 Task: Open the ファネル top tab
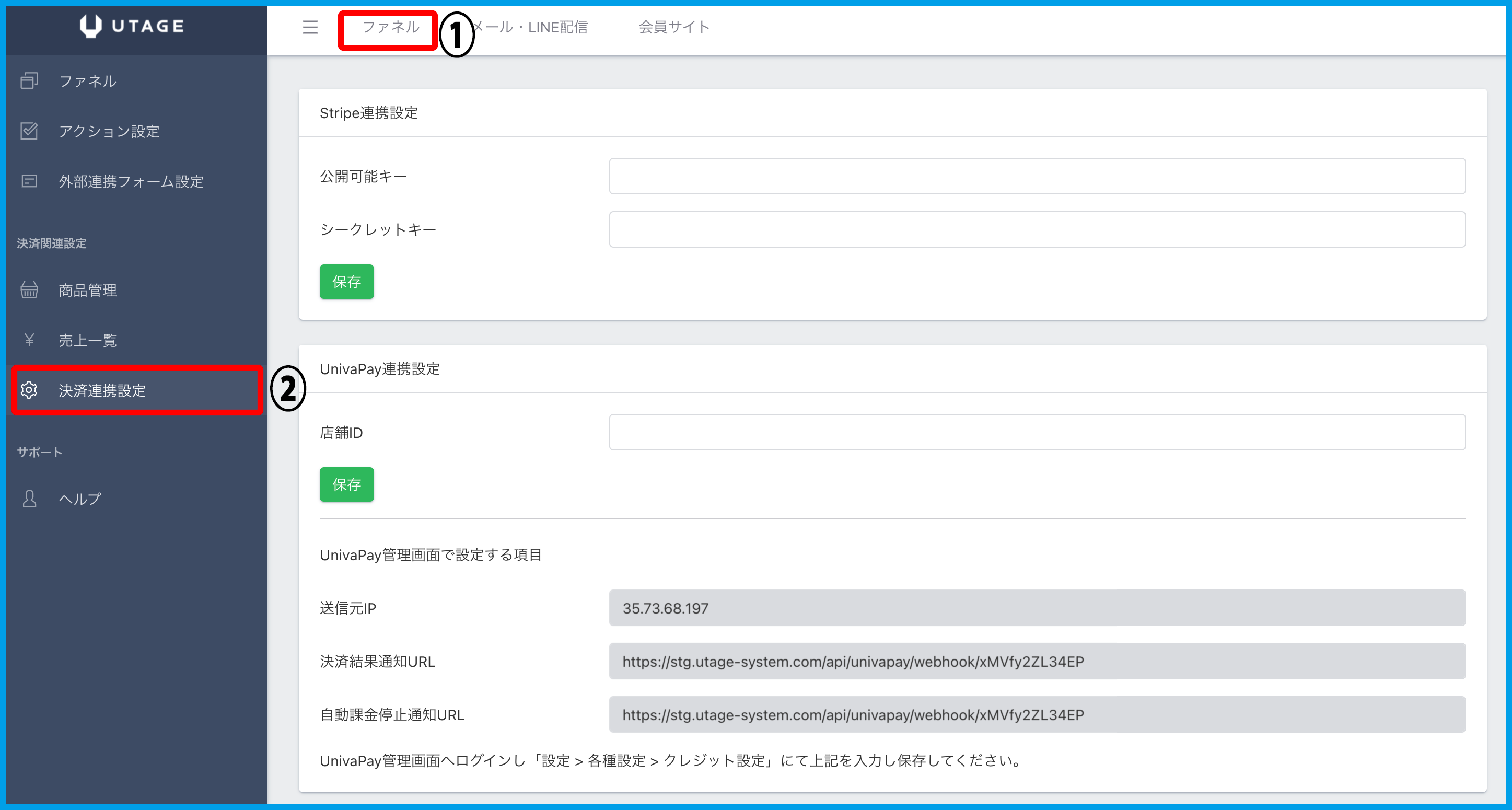point(390,27)
